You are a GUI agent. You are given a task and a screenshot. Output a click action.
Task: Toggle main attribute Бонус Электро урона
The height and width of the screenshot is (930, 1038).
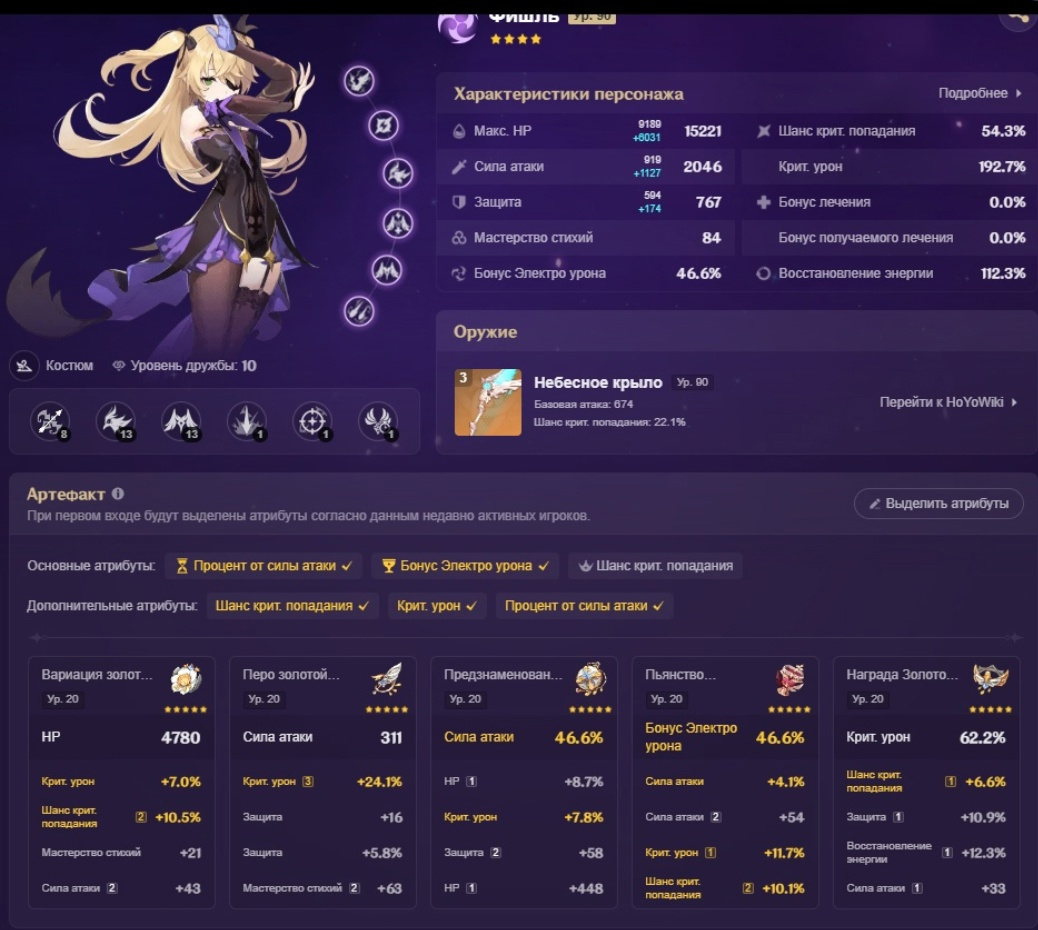pyautogui.click(x=465, y=566)
